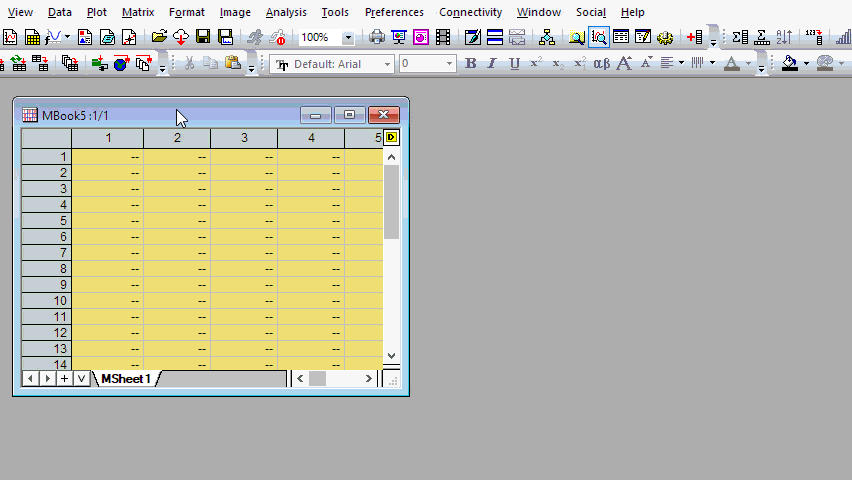This screenshot has height=480, width=852.
Task: Click the Open folder icon
Action: point(158,38)
